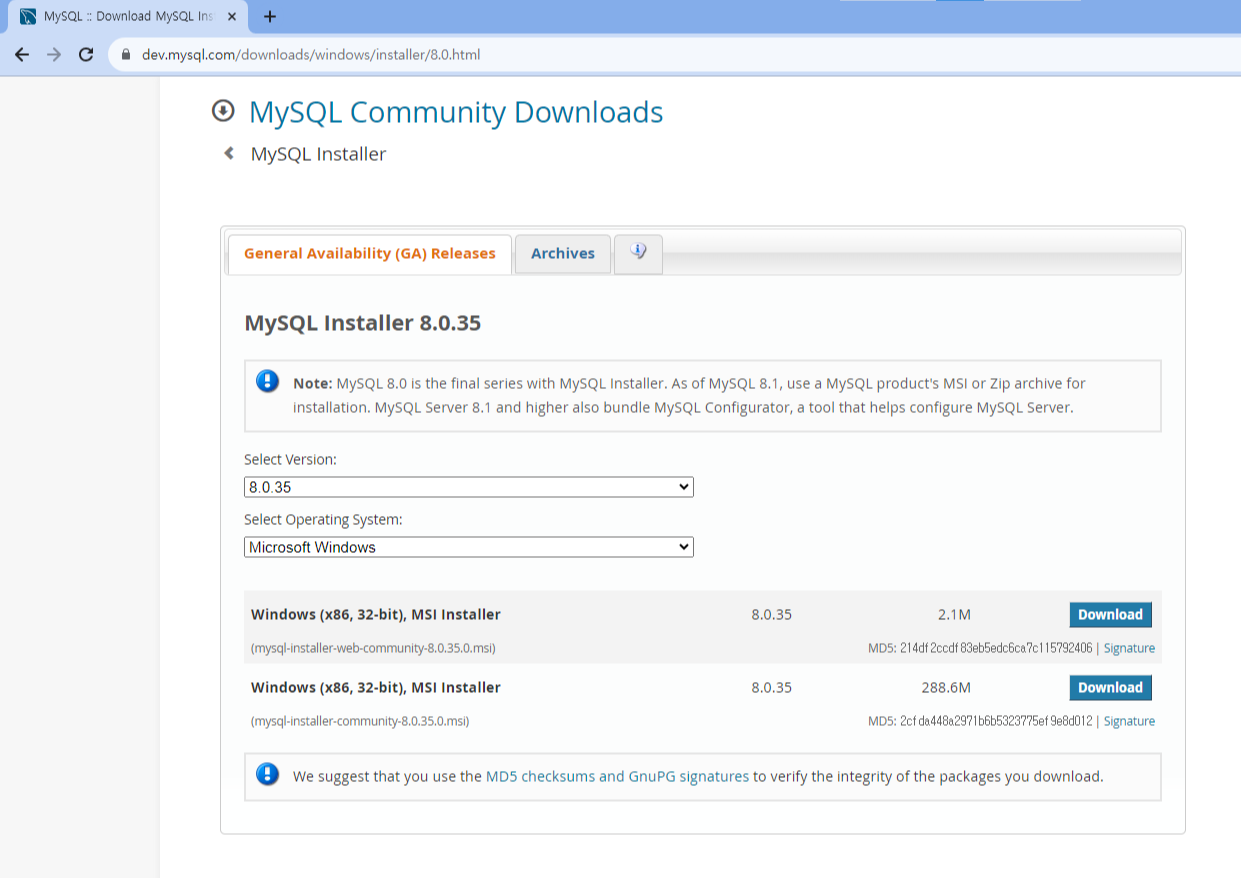The width and height of the screenshot is (1241, 878).
Task: Switch to General Availability (GA) Releases tab
Action: click(370, 254)
